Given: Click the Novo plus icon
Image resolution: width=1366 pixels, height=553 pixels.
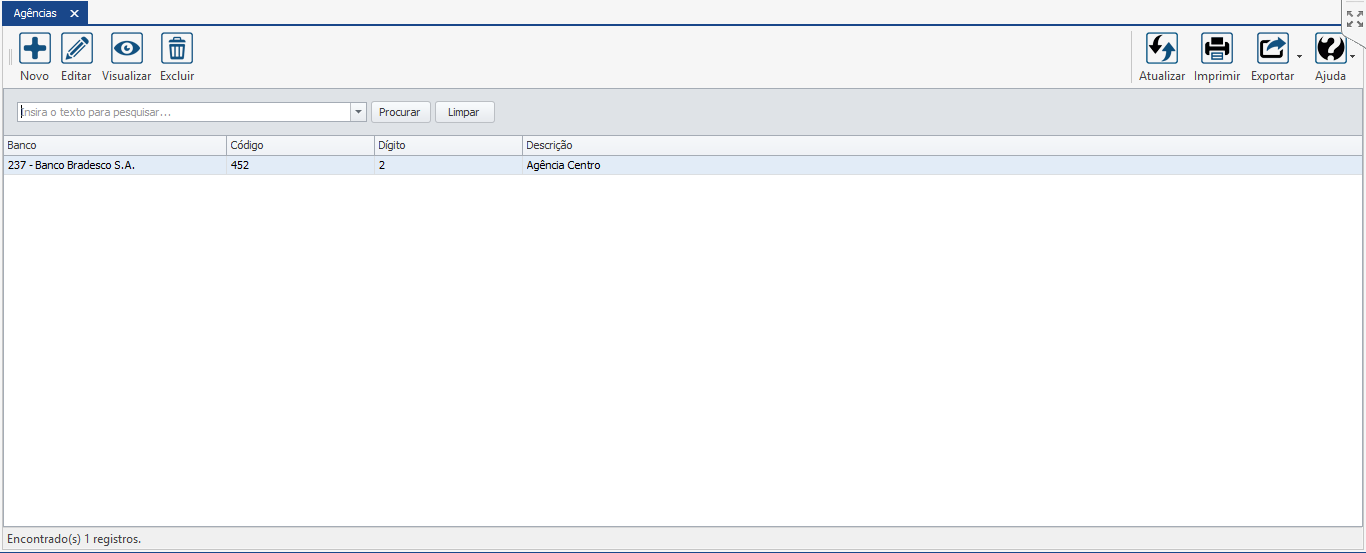Looking at the screenshot, I should pos(35,49).
